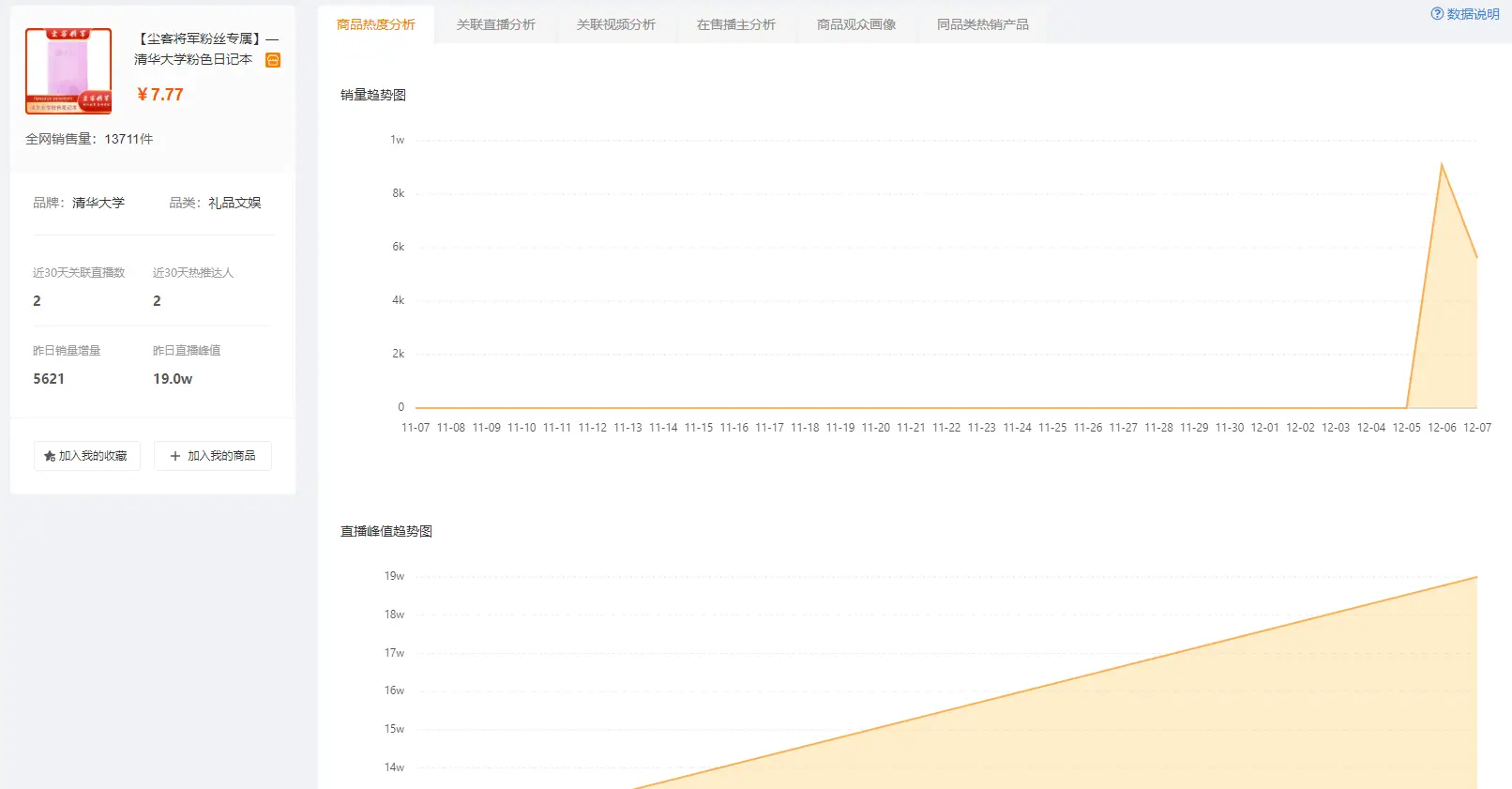
Task: Open the pink diary product thumbnail
Action: [68, 71]
